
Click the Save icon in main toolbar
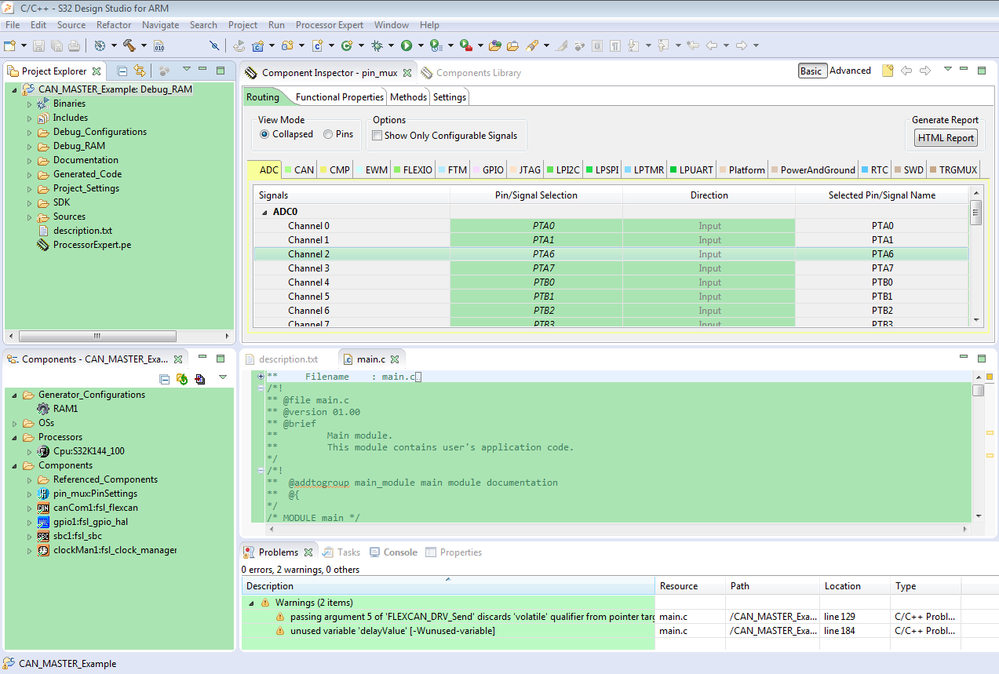click(x=39, y=45)
